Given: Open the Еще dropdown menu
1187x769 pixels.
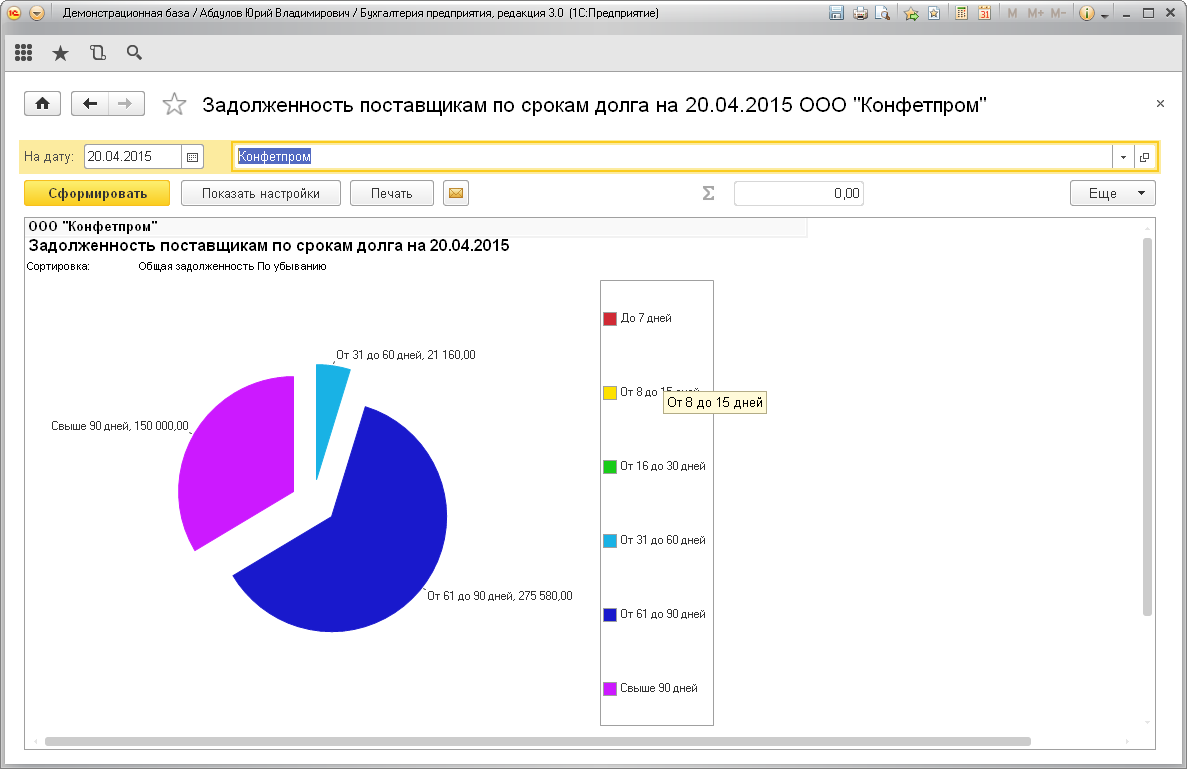Looking at the screenshot, I should pyautogui.click(x=1112, y=193).
